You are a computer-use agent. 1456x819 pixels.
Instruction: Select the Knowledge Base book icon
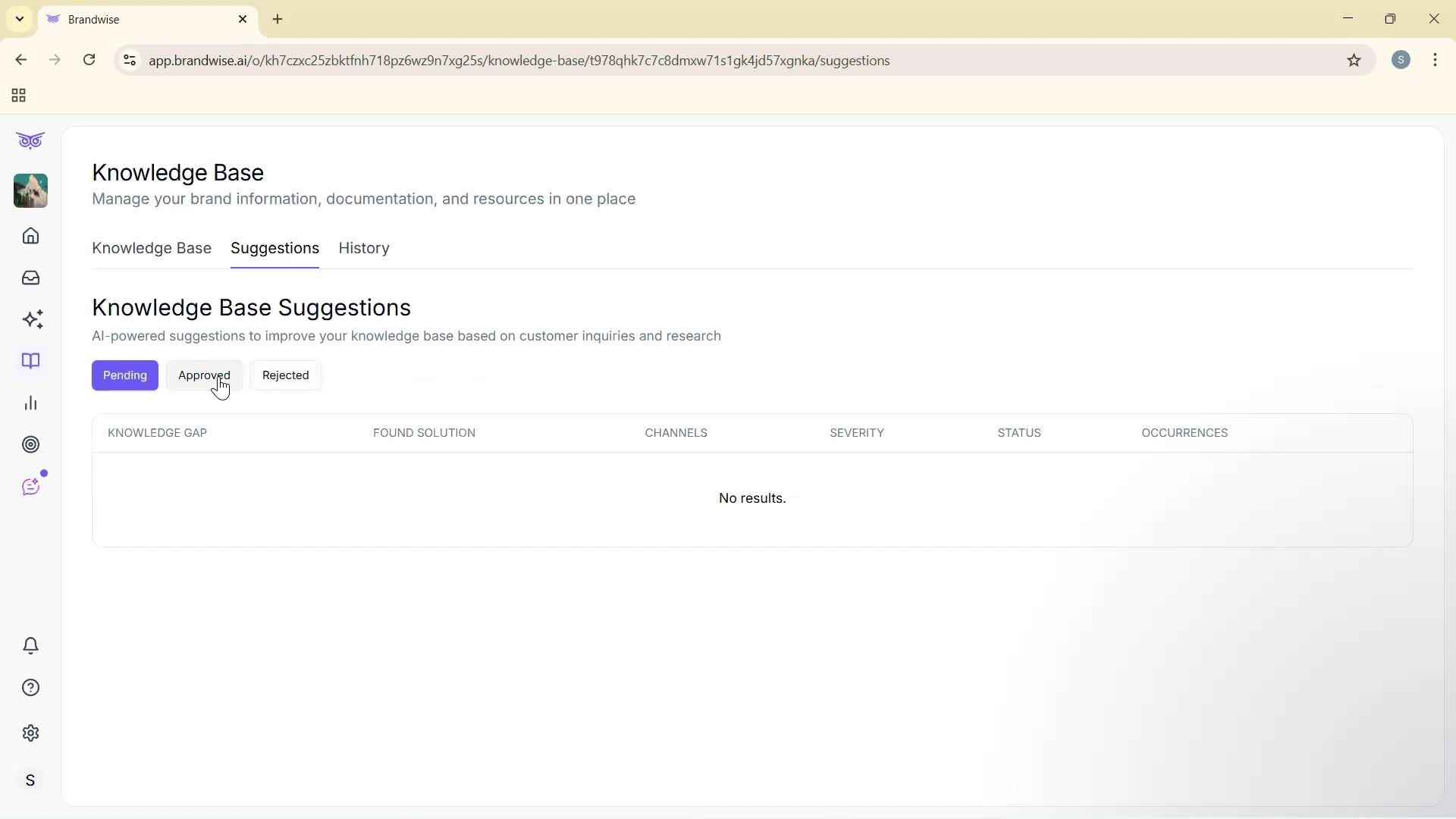coord(30,361)
